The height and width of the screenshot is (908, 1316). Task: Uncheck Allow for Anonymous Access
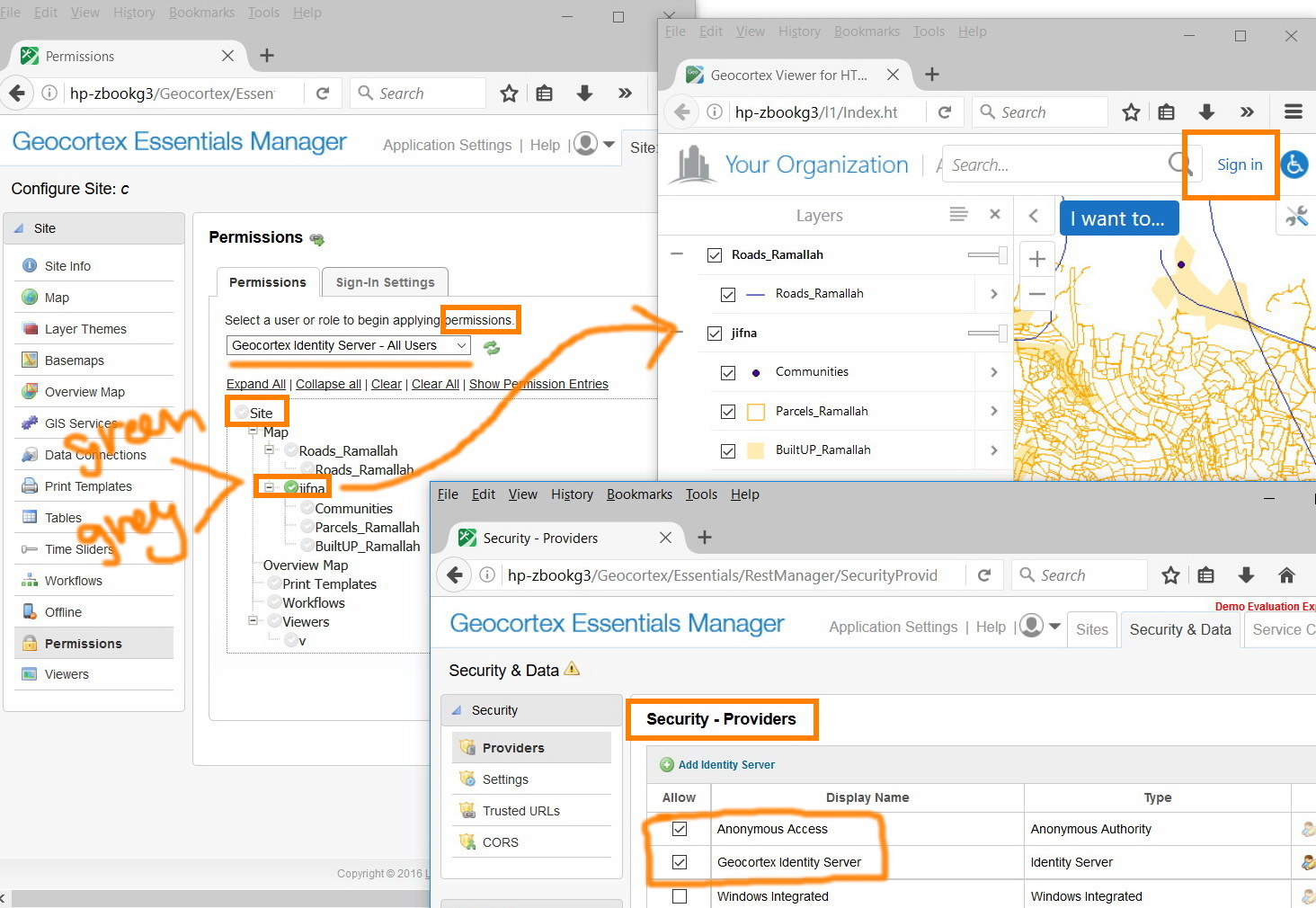[680, 829]
